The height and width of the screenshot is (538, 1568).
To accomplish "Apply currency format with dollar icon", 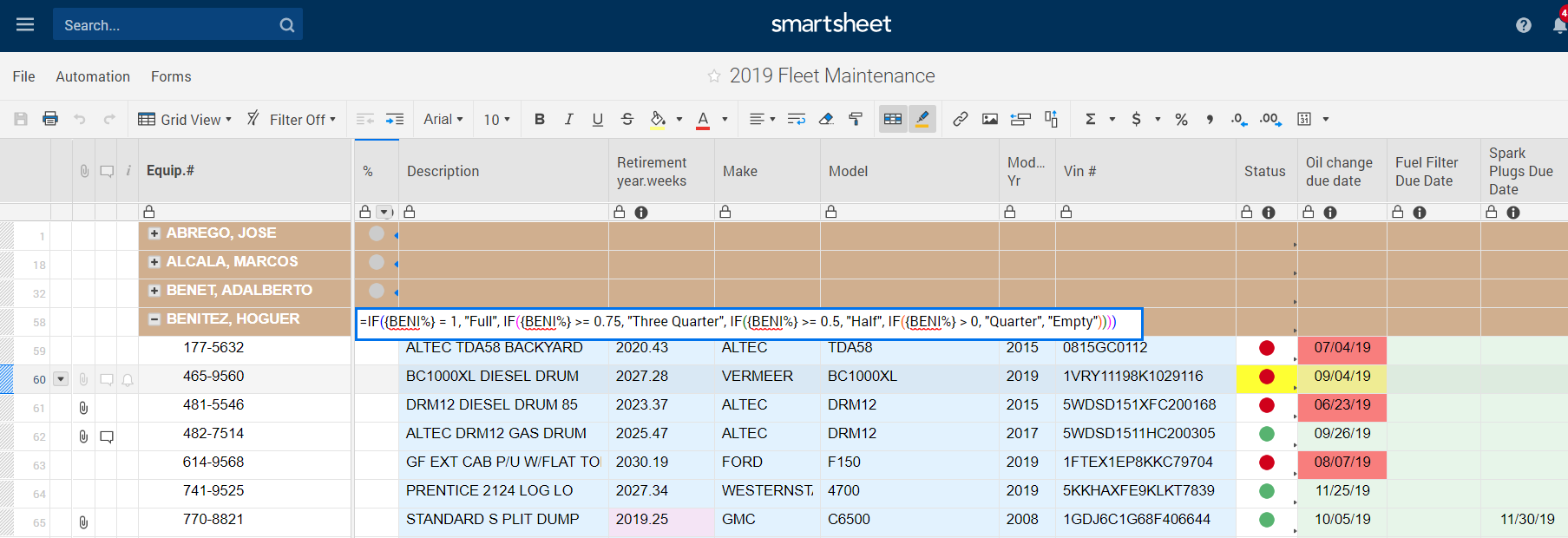I will coord(1136,119).
